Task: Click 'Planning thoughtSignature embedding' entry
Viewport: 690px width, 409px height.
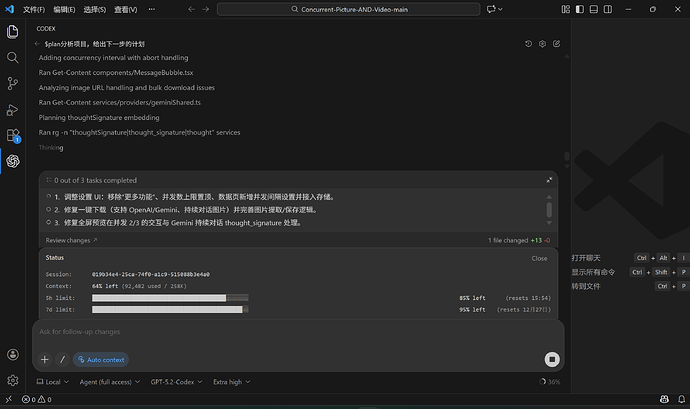Action: point(99,118)
